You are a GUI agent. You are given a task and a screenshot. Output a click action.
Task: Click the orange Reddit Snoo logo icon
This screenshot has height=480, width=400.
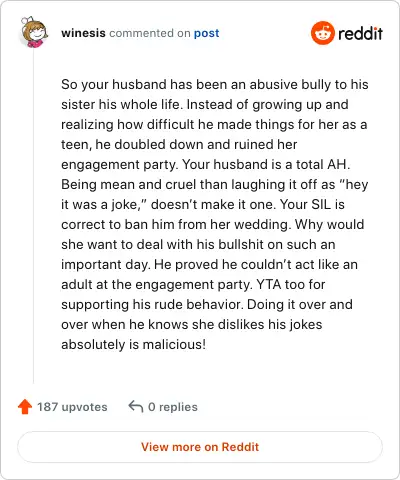322,33
